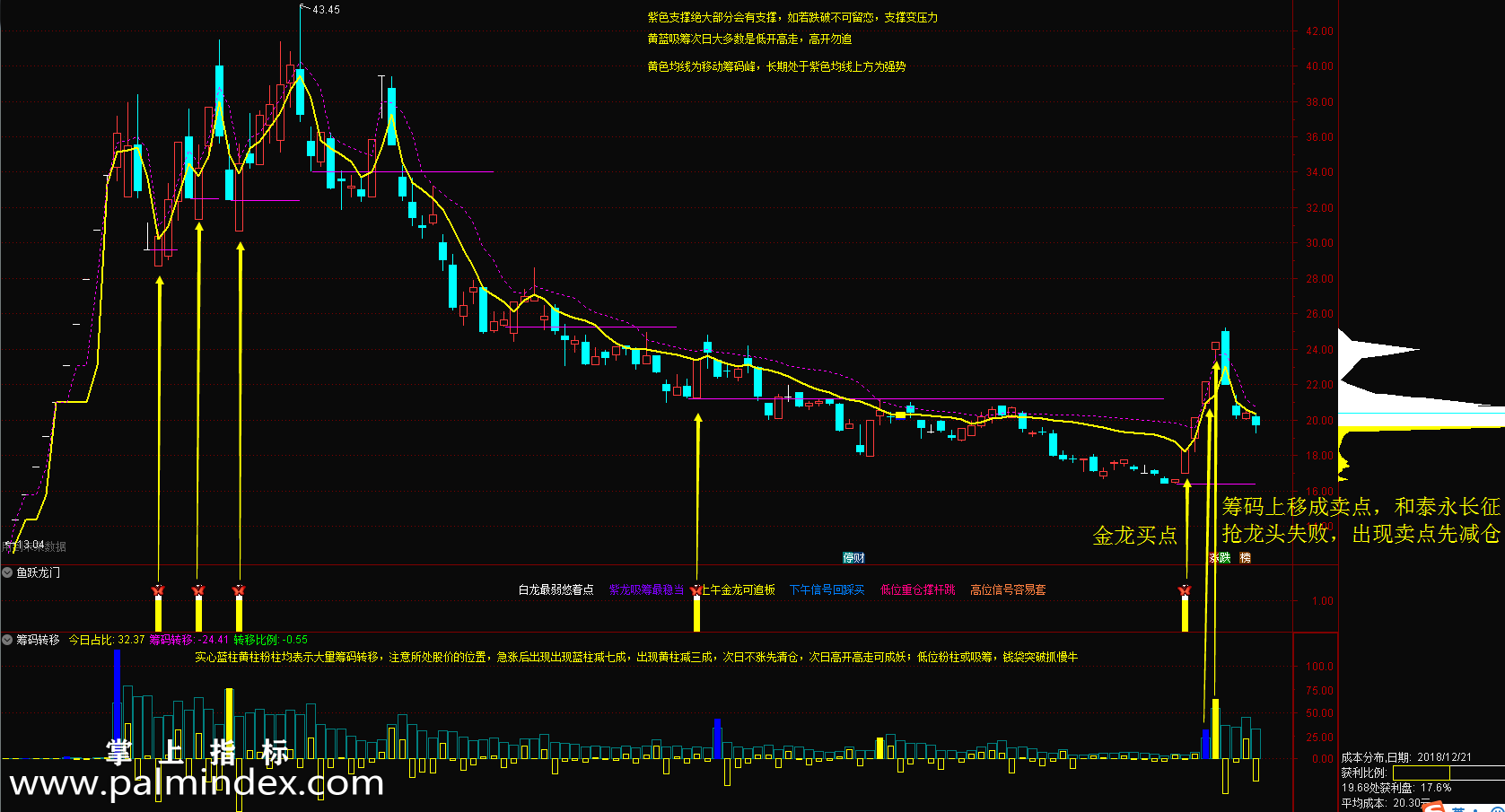Click the 白龙最弱悠着点 legend text

tap(556, 589)
